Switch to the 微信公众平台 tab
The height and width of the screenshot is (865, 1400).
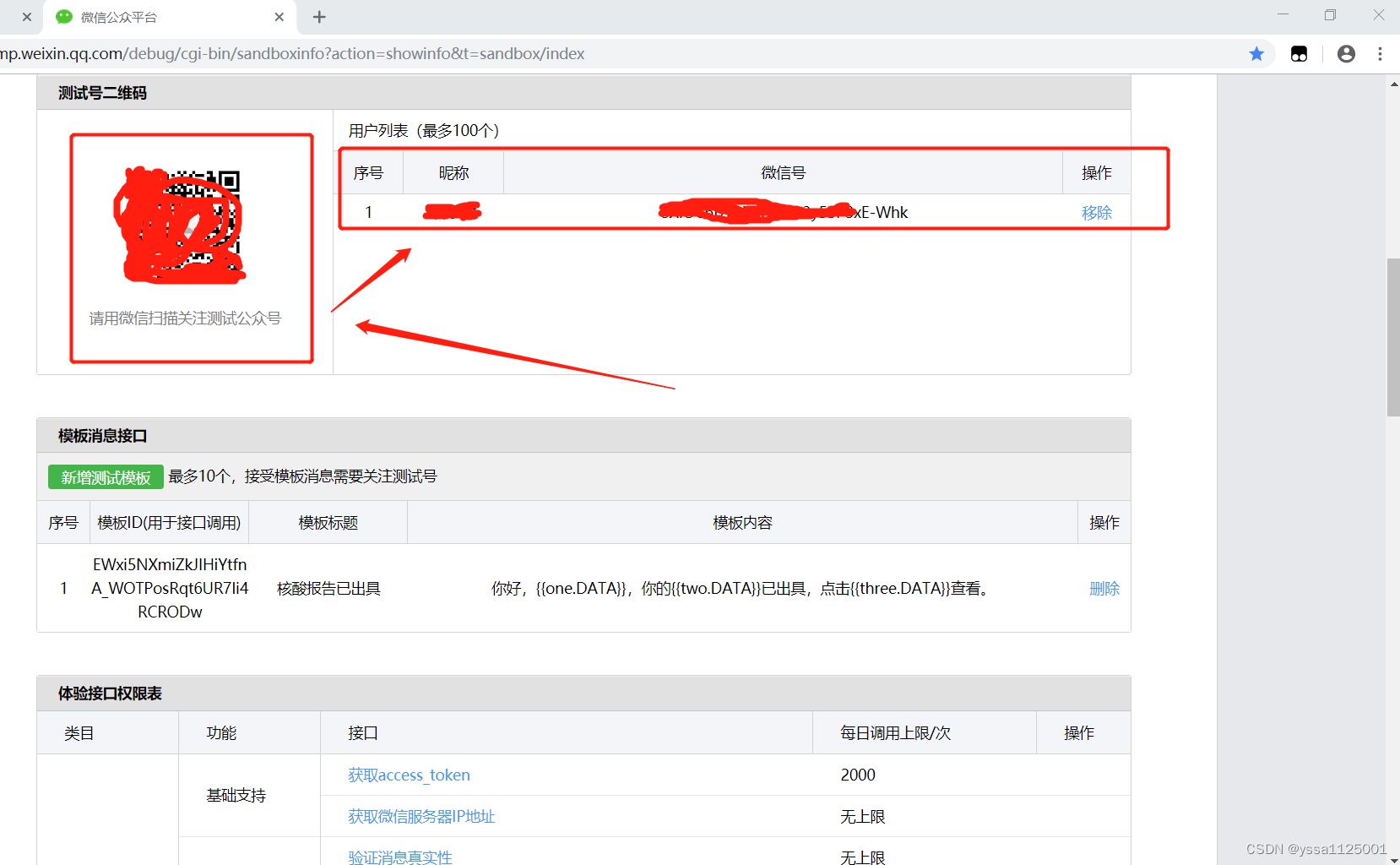click(169, 17)
